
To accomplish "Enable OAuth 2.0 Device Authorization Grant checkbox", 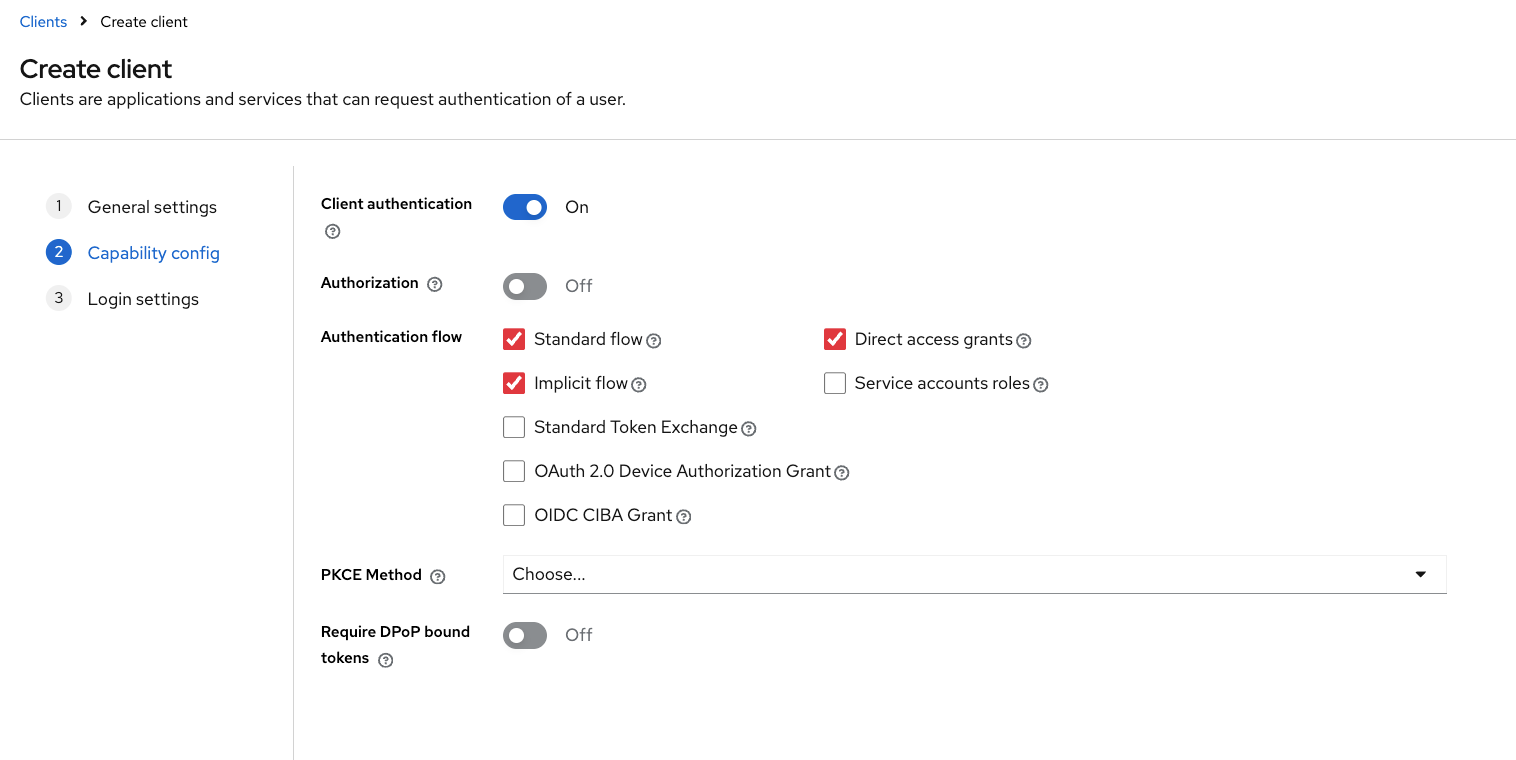I will pyautogui.click(x=514, y=471).
